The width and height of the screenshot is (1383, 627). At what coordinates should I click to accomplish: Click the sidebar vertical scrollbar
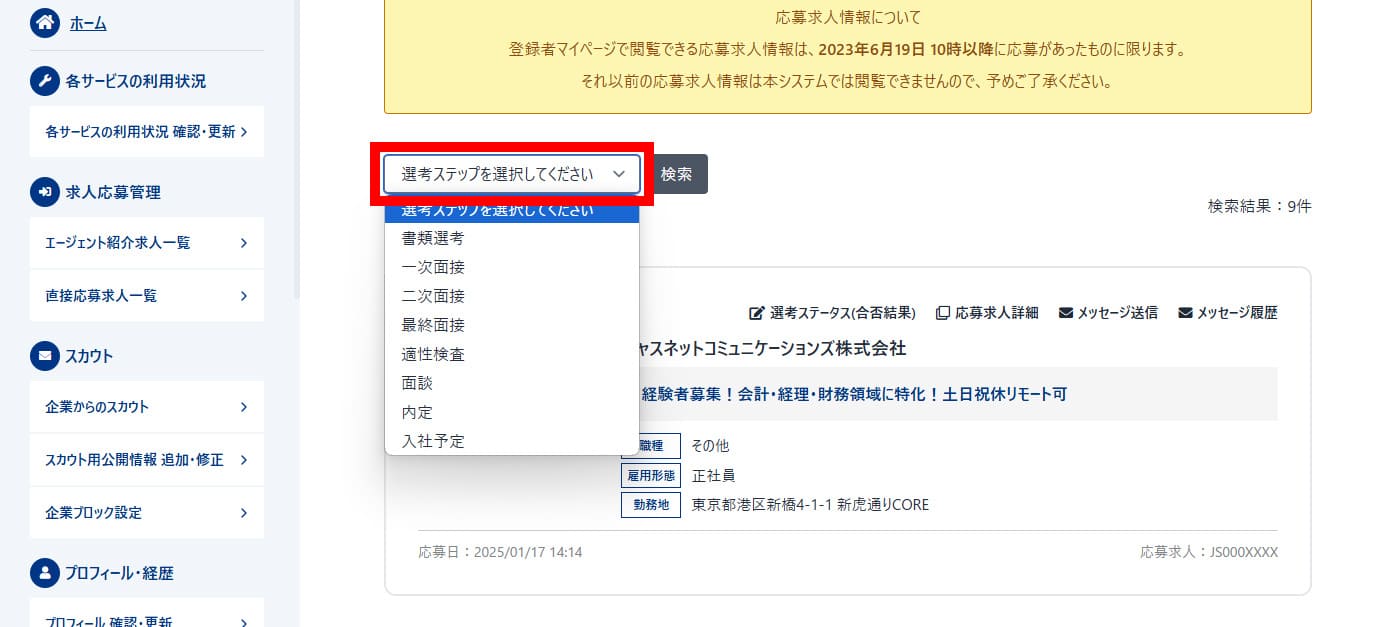[x=296, y=150]
